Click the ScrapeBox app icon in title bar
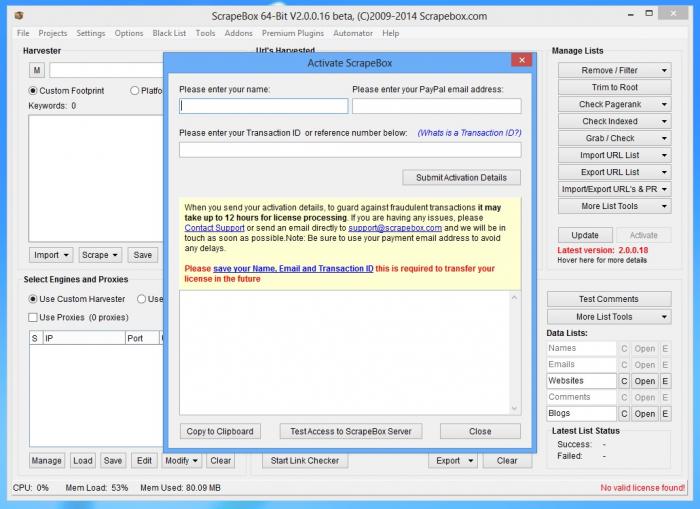This screenshot has width=700, height=509. tap(18, 16)
